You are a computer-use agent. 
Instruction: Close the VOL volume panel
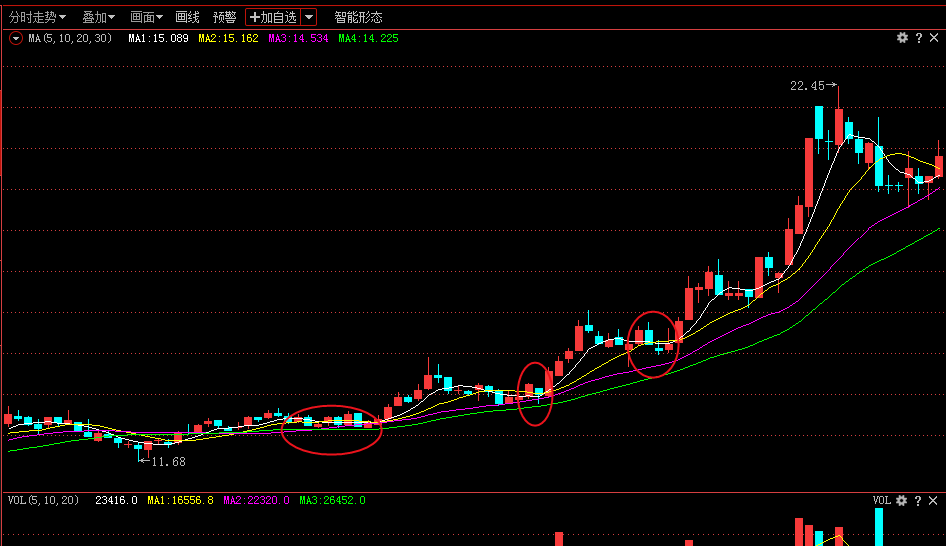[933, 500]
